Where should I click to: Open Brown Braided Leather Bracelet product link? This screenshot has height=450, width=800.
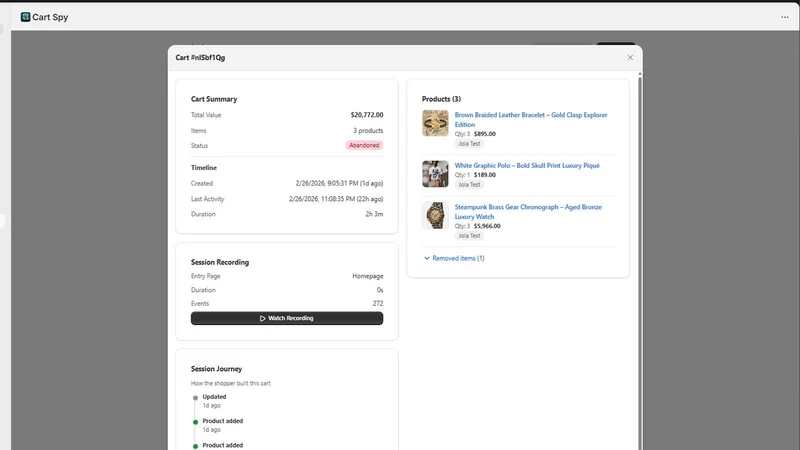click(x=531, y=119)
